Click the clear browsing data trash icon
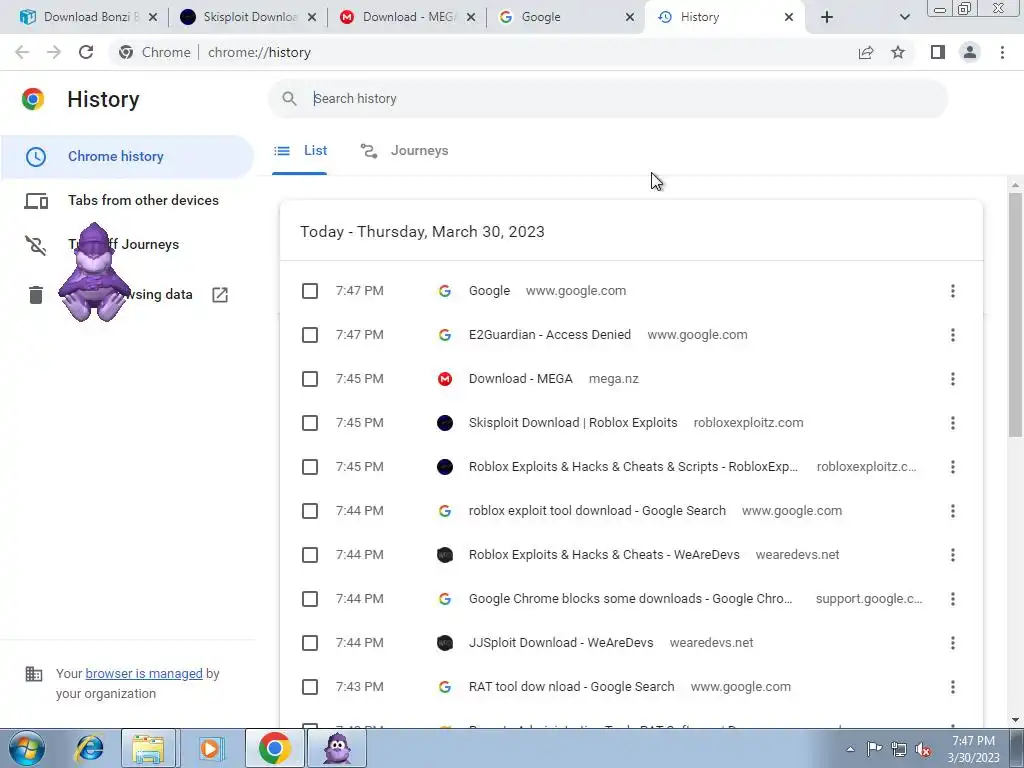This screenshot has height=768, width=1024. (x=36, y=295)
